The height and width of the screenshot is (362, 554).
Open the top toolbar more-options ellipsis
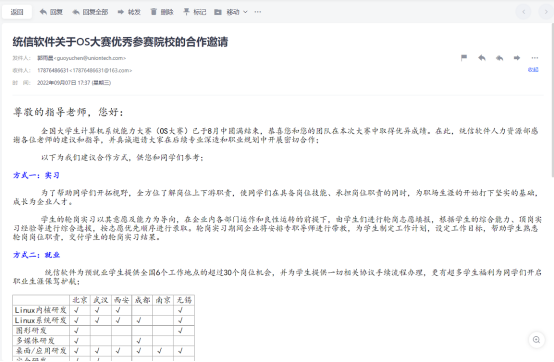pyautogui.click(x=258, y=12)
